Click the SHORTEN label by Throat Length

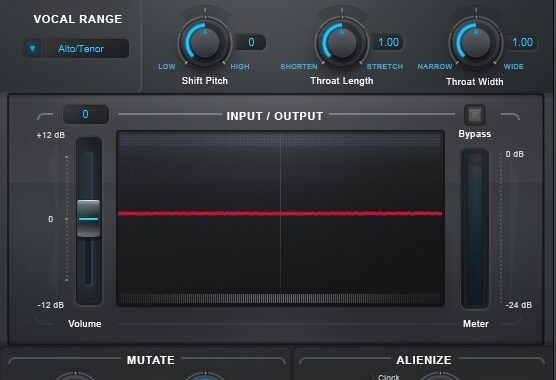pos(299,67)
